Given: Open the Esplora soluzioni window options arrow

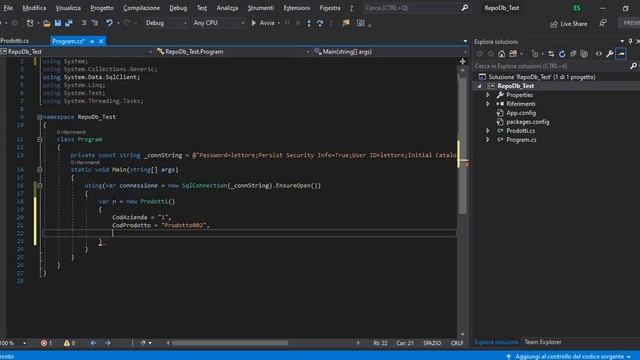Looking at the screenshot, I should coord(622,41).
